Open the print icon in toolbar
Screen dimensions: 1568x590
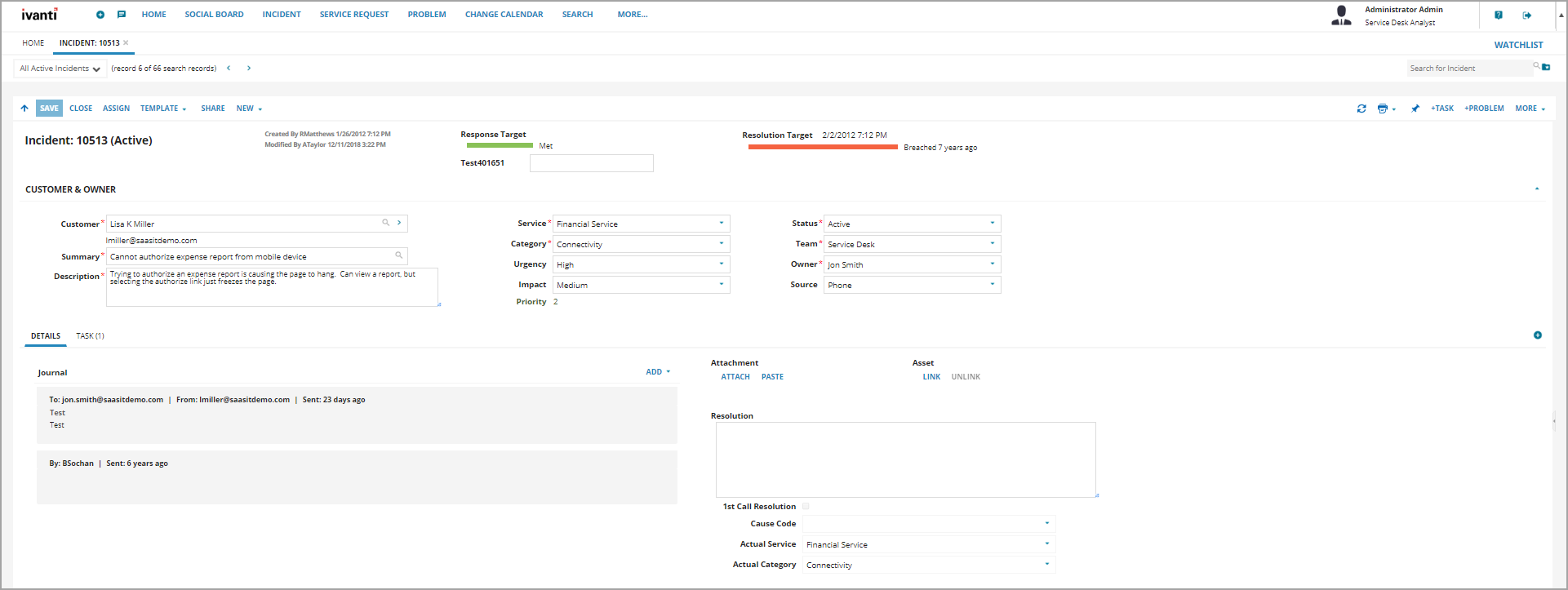[x=1383, y=109]
